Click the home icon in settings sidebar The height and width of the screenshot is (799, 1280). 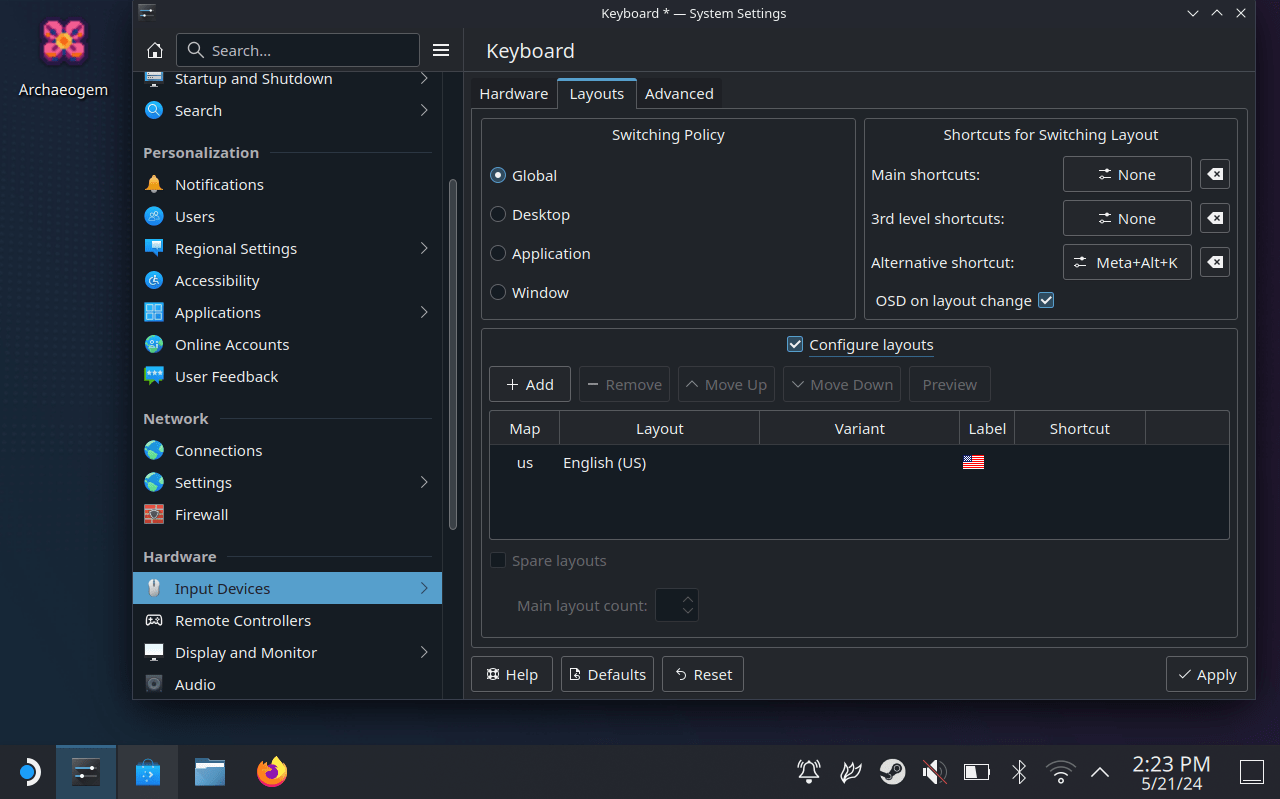[x=155, y=50]
